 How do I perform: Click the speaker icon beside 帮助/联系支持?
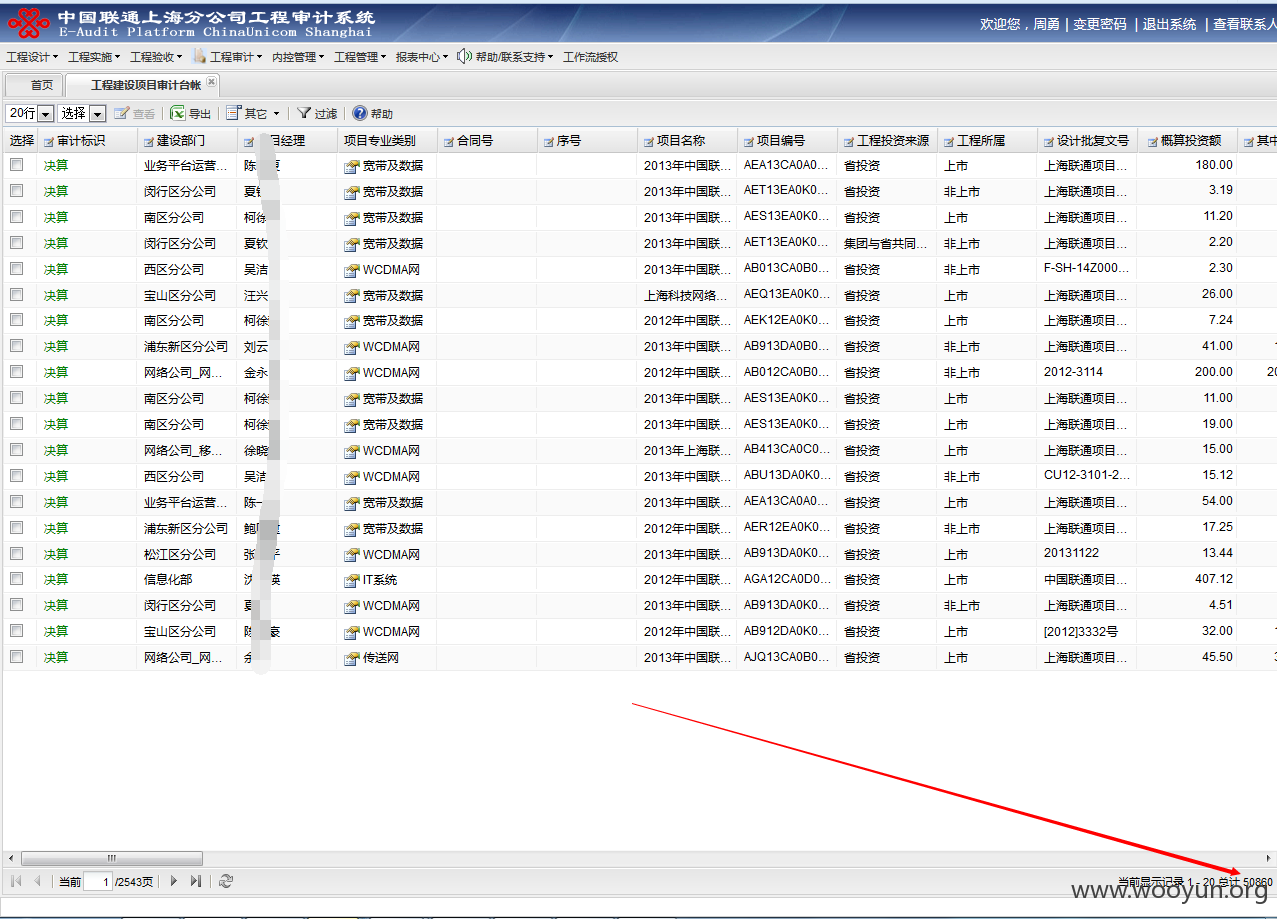click(x=464, y=57)
